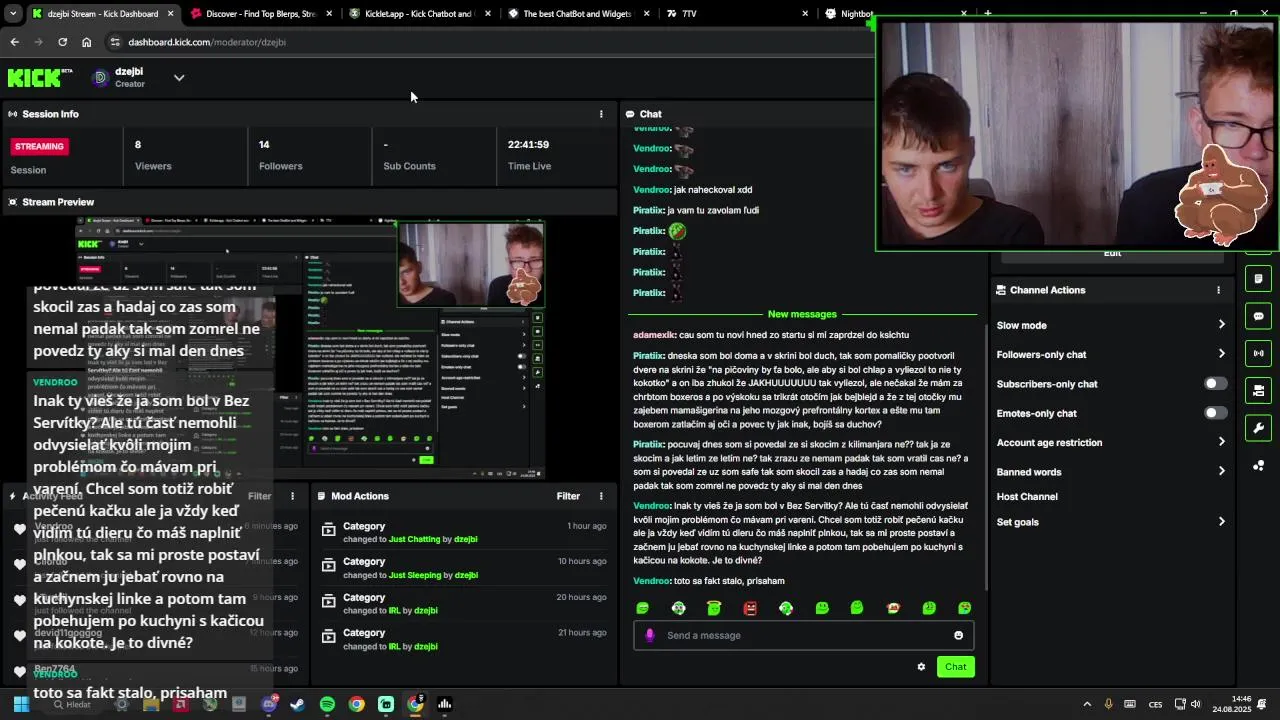Click the broadcast signal icon in right sidebar
The height and width of the screenshot is (720, 1280).
click(x=1258, y=353)
